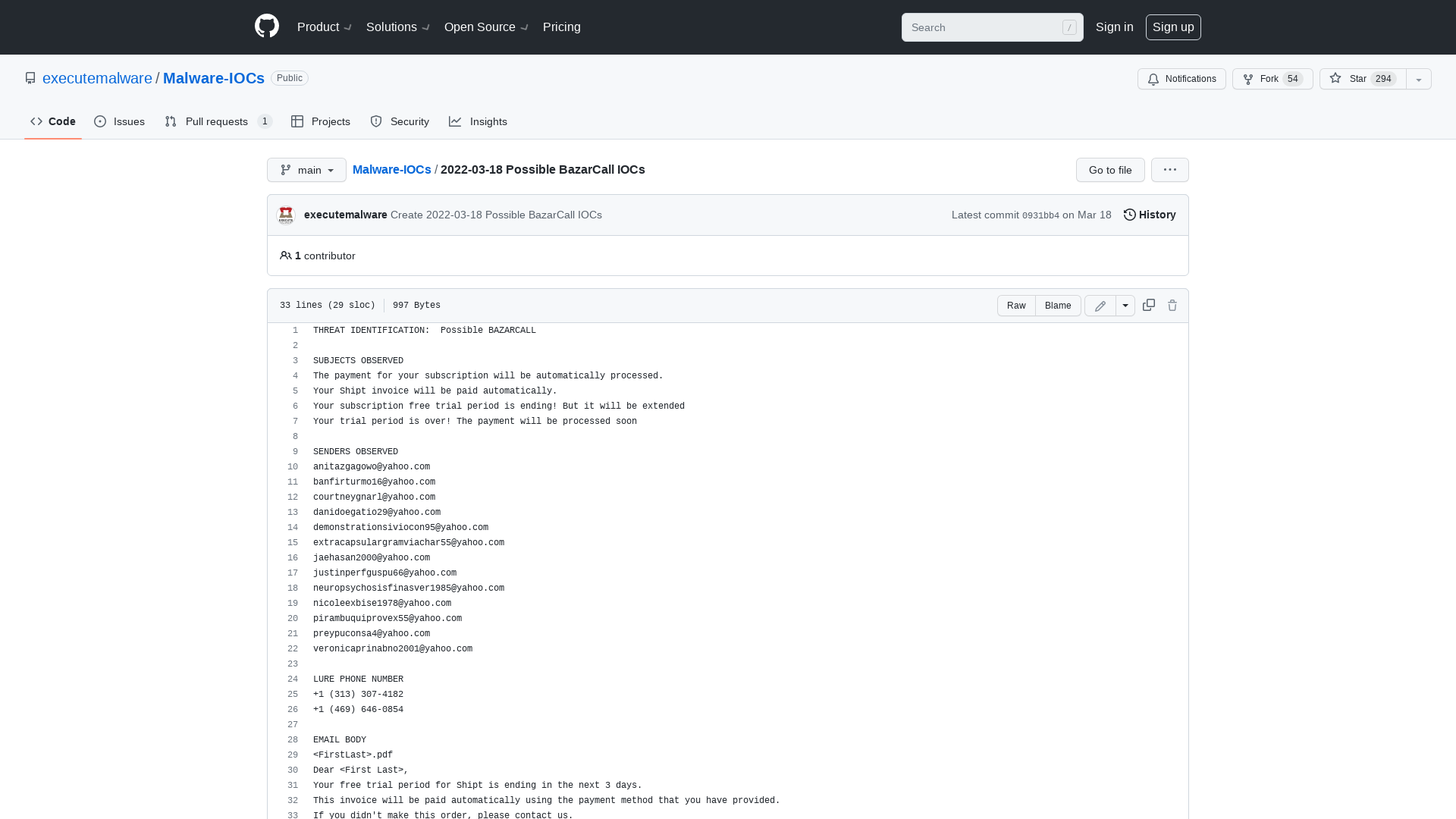The width and height of the screenshot is (1456, 819).
Task: Click Malware-IOCs breadcrumb link
Action: [x=392, y=169]
